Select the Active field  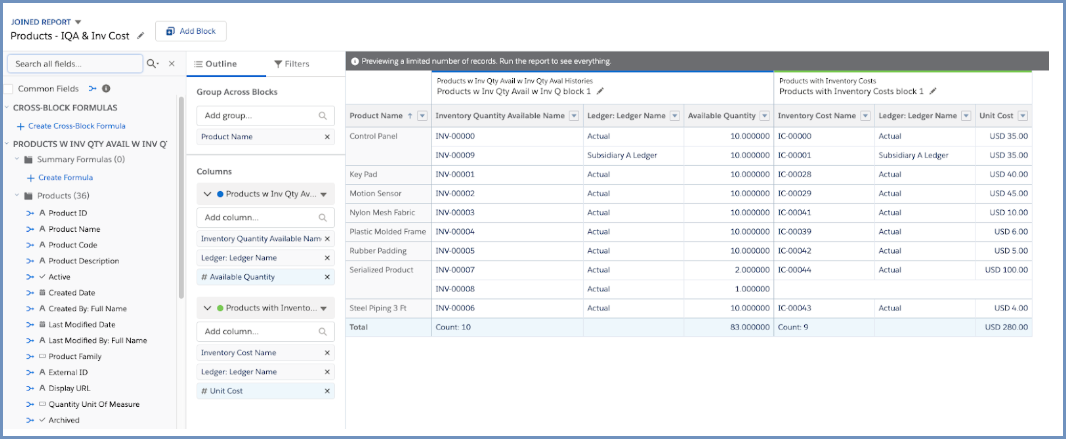59,277
